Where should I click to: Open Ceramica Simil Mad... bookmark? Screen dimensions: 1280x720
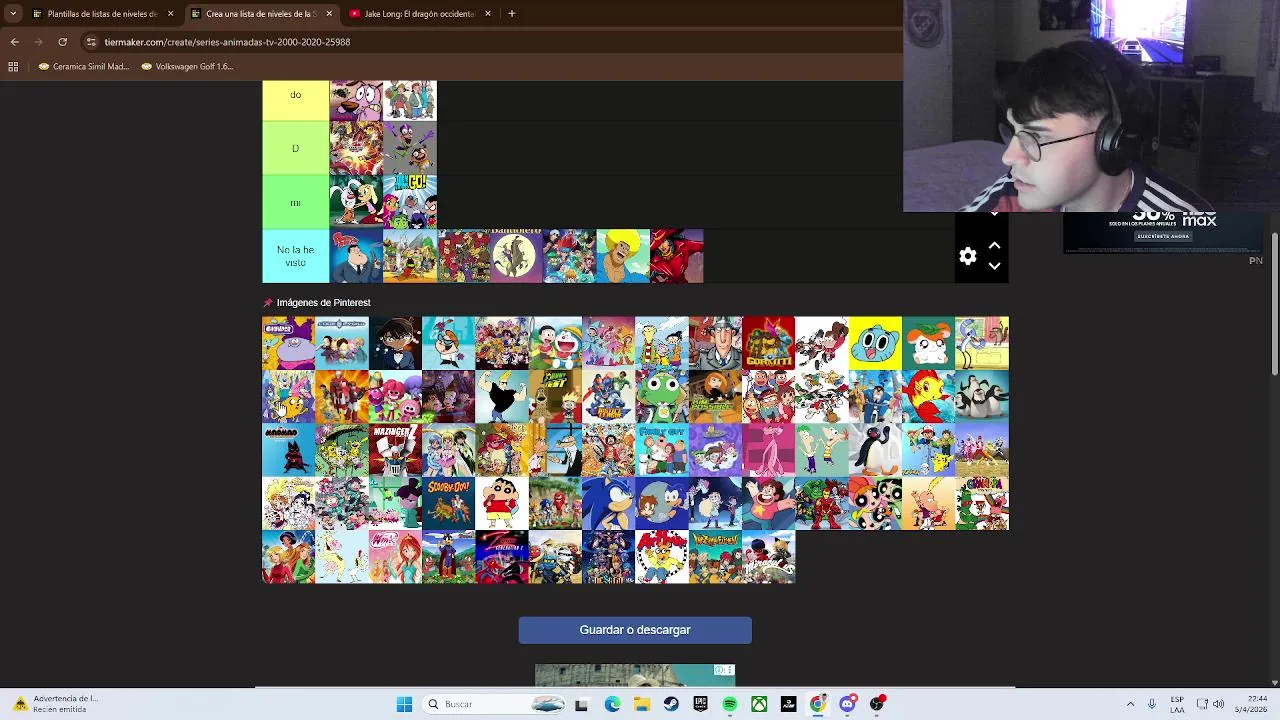point(84,67)
